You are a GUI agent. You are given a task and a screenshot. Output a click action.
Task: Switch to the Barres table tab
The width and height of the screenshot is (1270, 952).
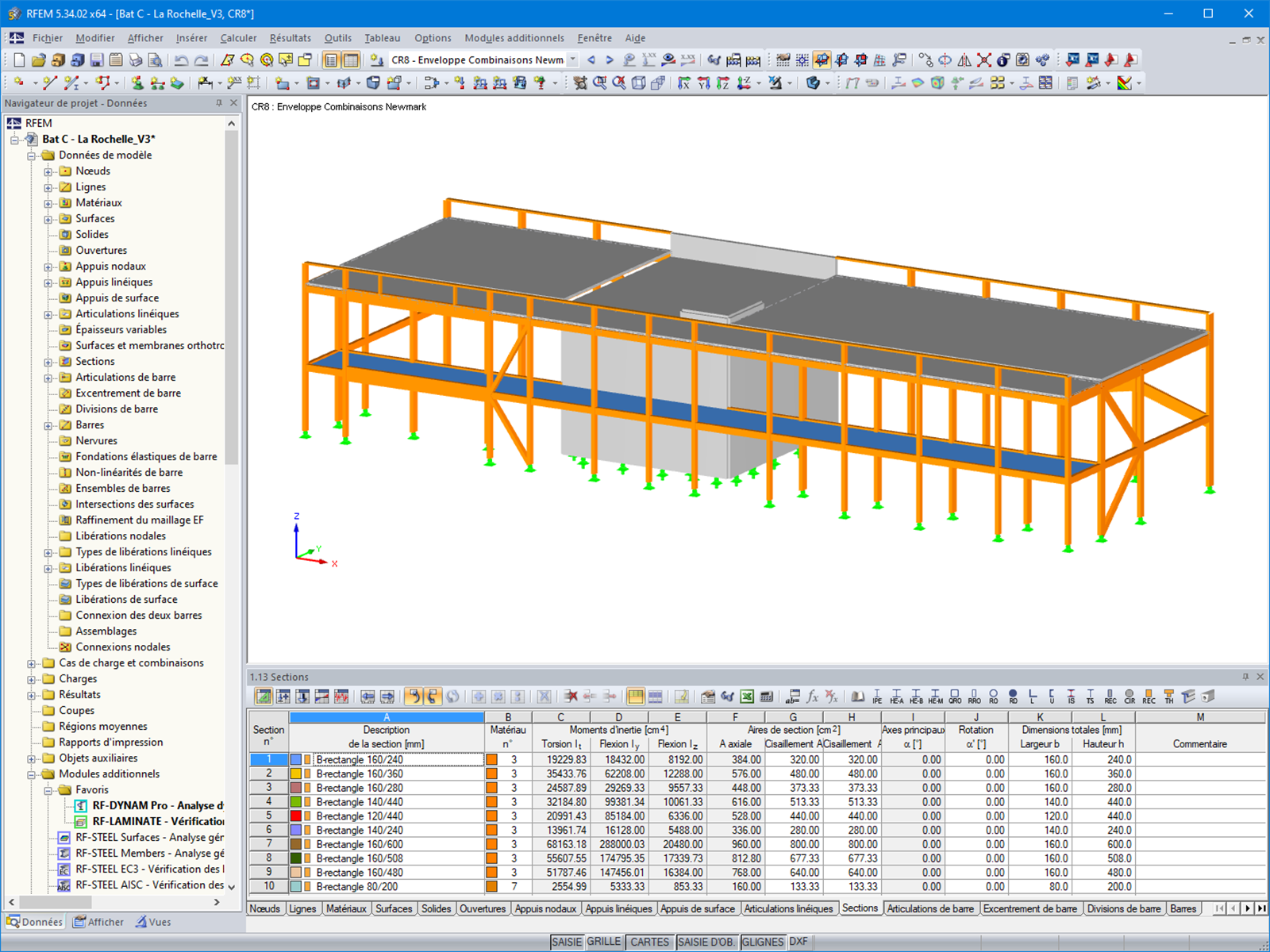coord(1184,908)
